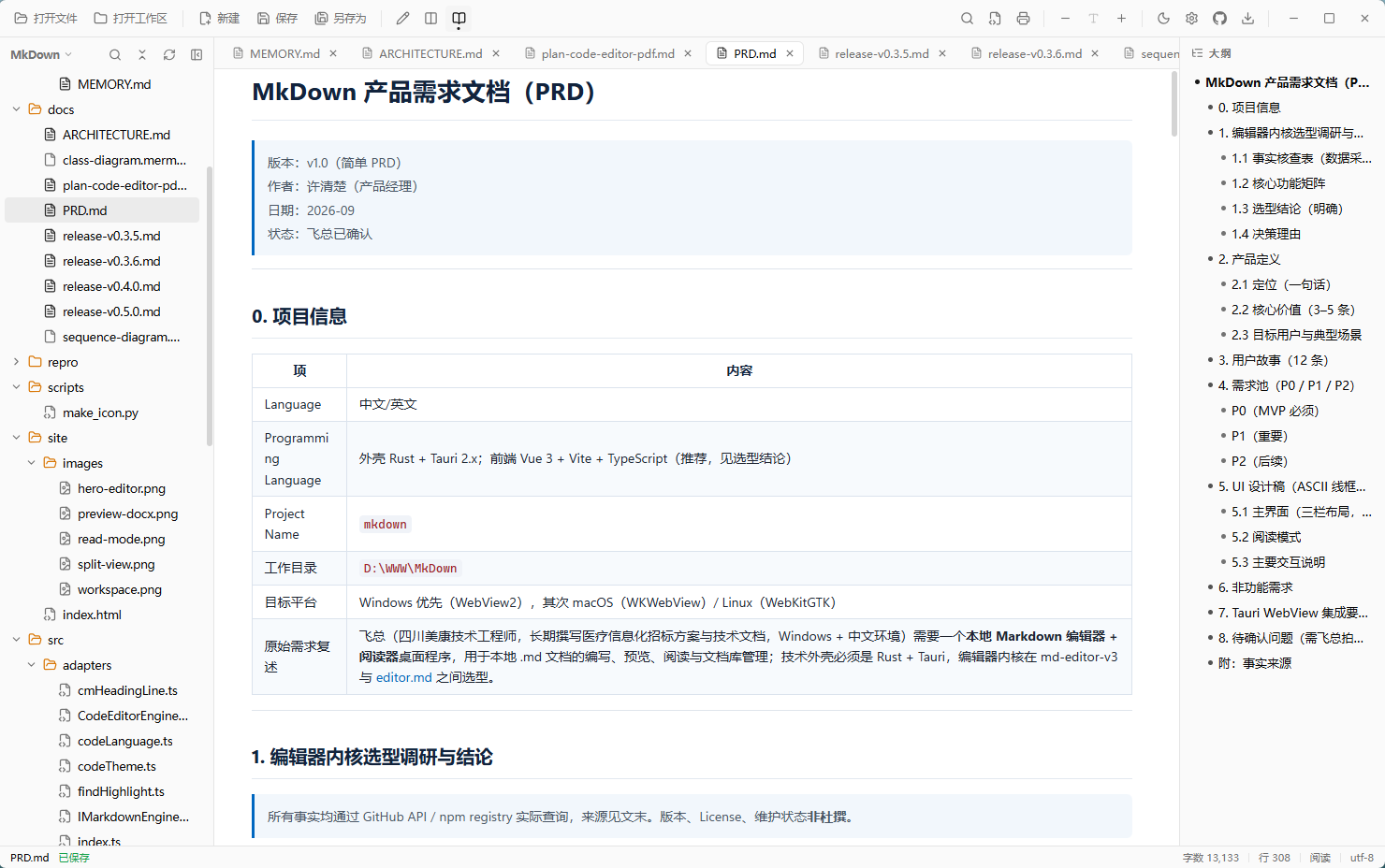
Task: Switch to the ARCHITECTURE.md tab
Action: 430,53
